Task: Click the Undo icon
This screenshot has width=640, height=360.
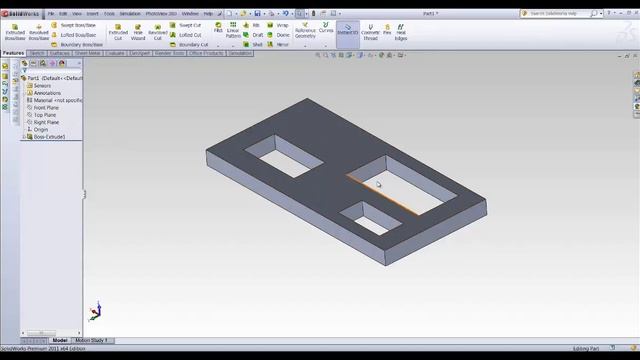Action: click(286, 13)
